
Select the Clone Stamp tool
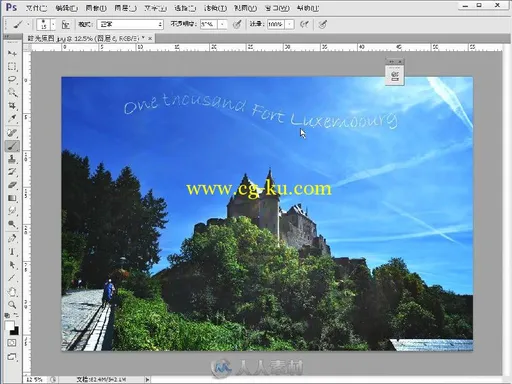pos(12,159)
